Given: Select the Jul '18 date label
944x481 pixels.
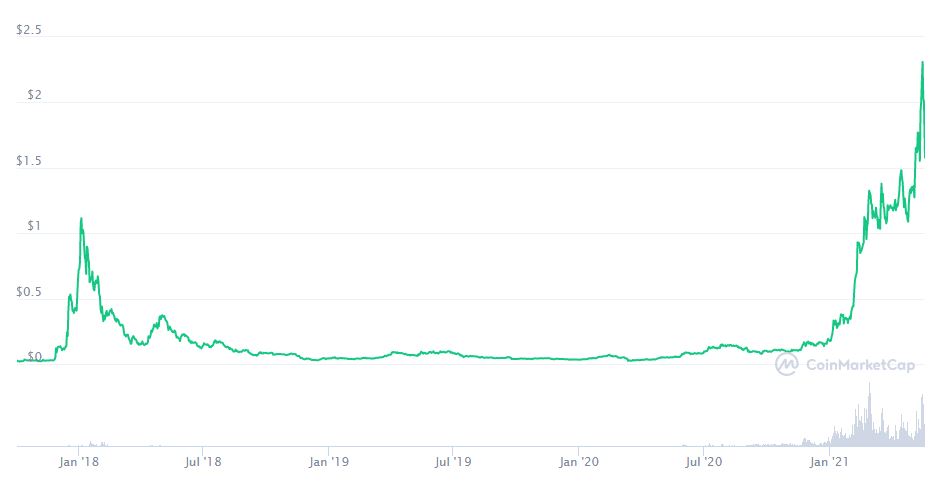Looking at the screenshot, I should pos(203,462).
